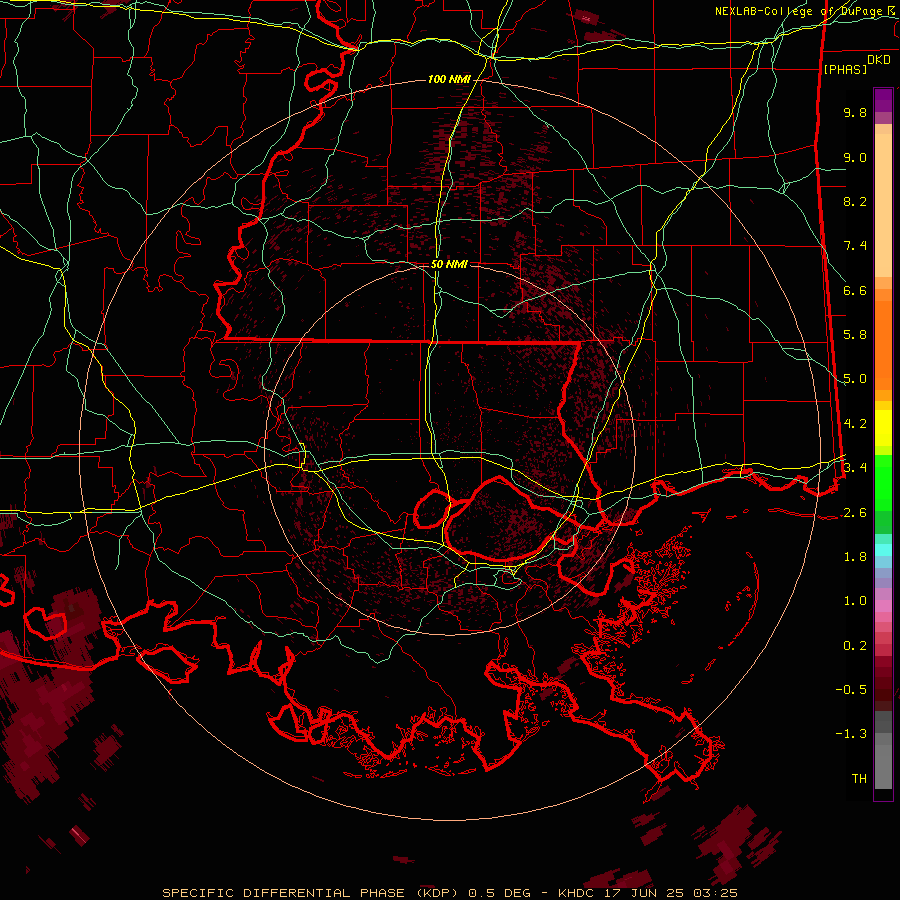Select the 9.8 value on the scale

(x=855, y=112)
